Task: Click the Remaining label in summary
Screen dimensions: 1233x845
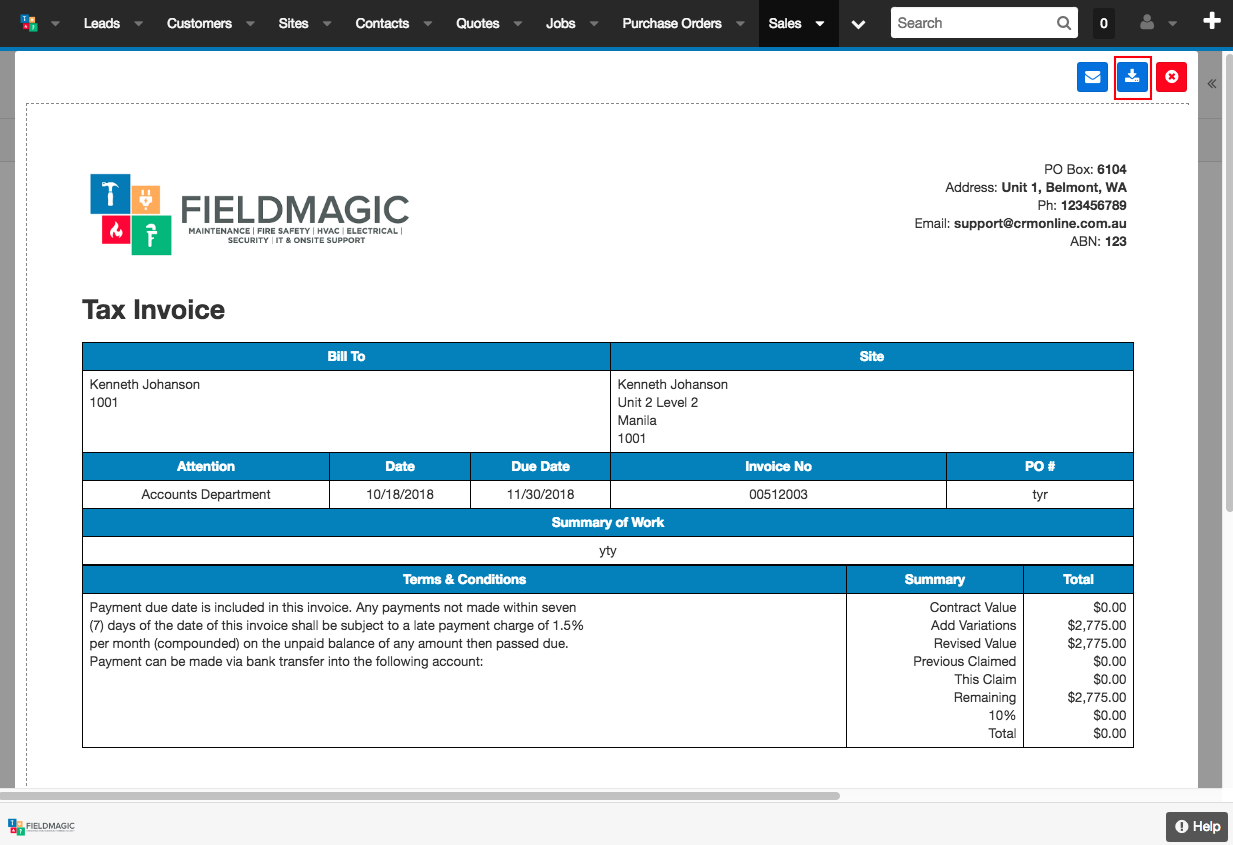Action: click(985, 697)
